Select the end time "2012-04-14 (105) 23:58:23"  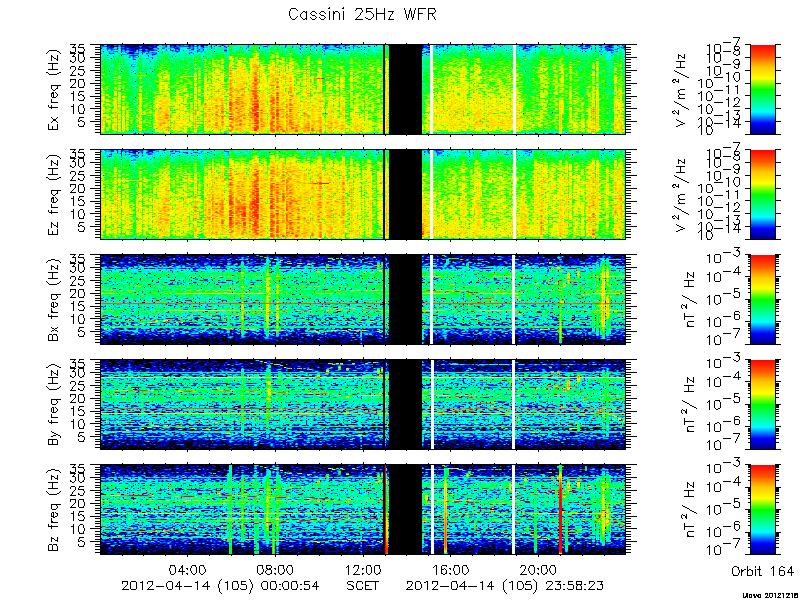[x=505, y=586]
